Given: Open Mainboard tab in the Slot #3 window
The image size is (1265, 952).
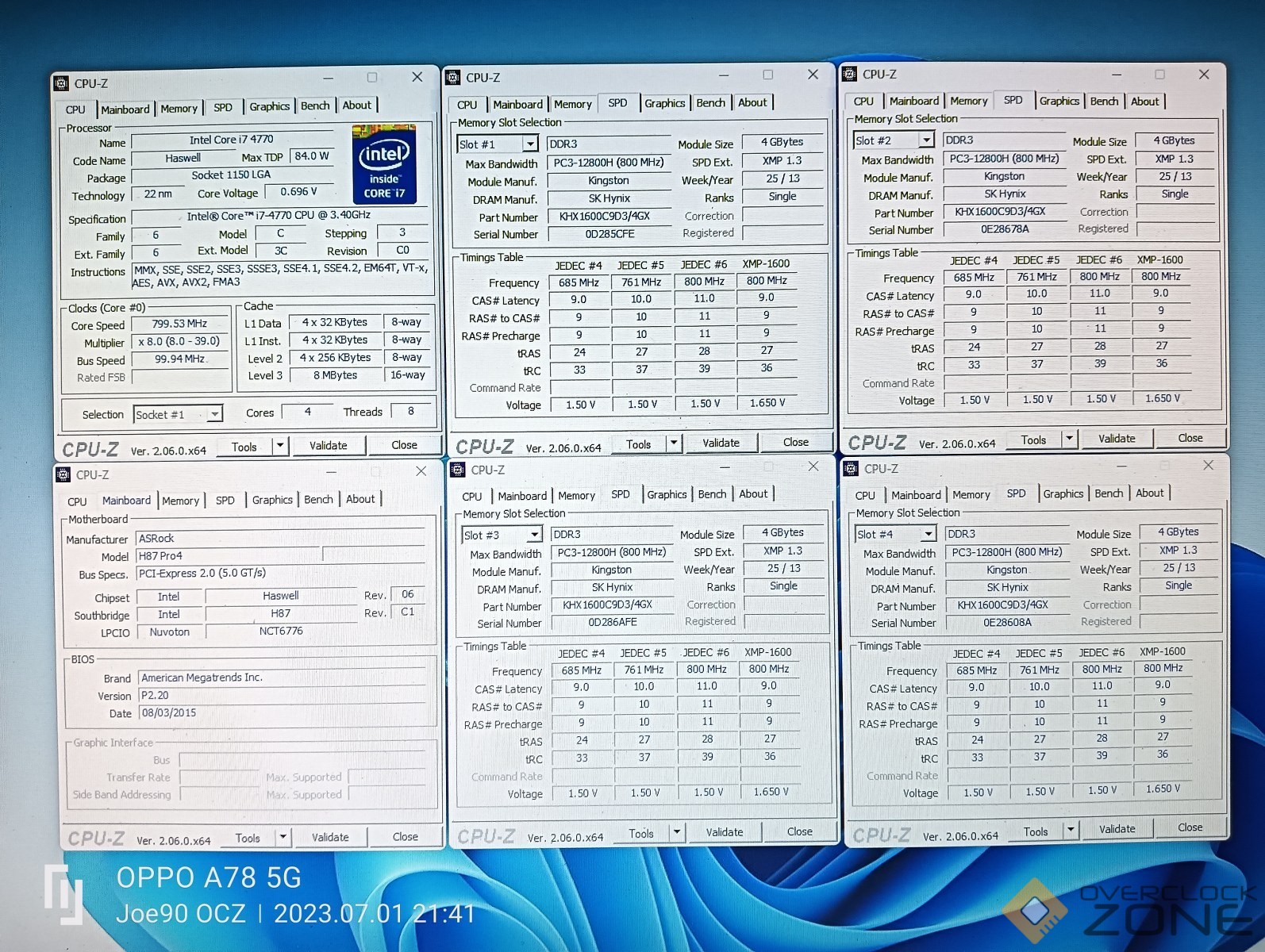Looking at the screenshot, I should tap(522, 496).
